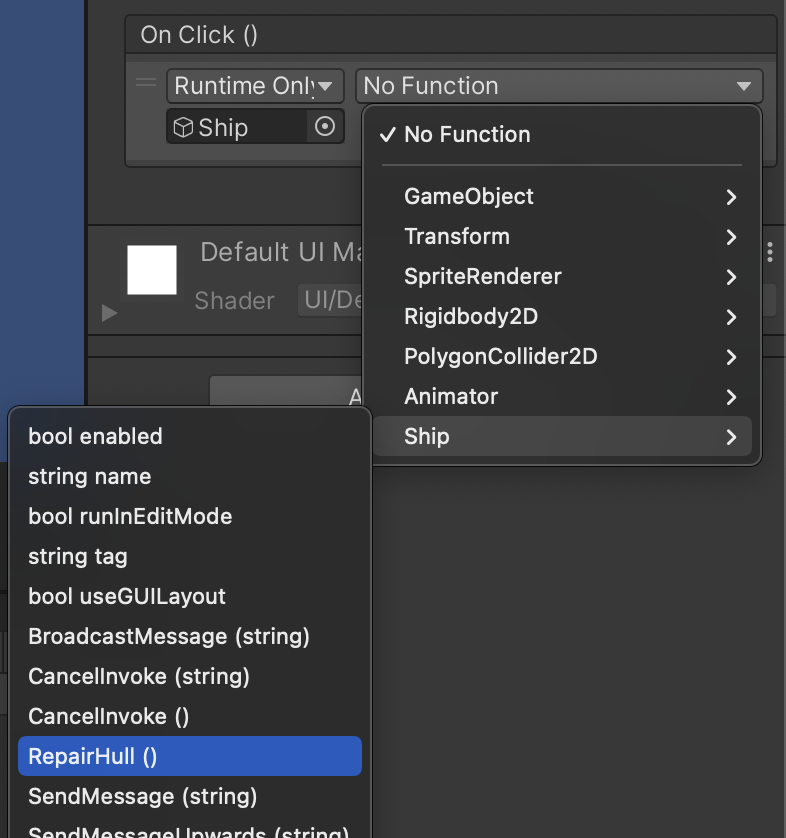The width and height of the screenshot is (786, 838).
Task: Open the No Function dropdown
Action: (x=558, y=86)
